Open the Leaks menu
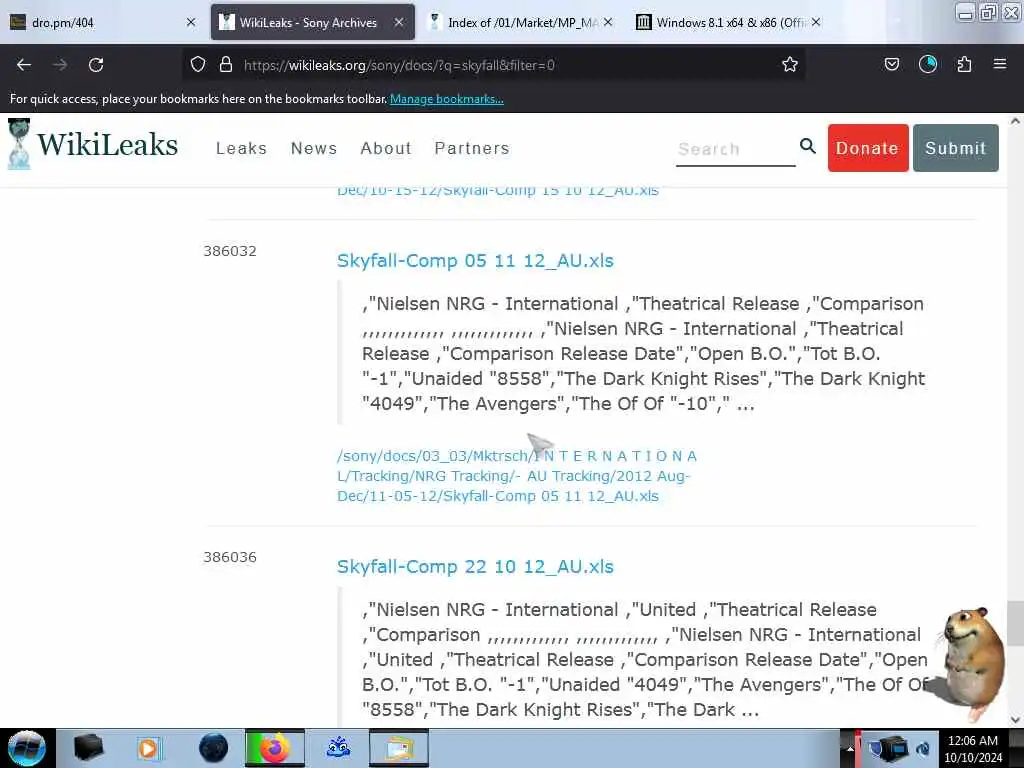Viewport: 1024px width, 768px height. tap(242, 148)
